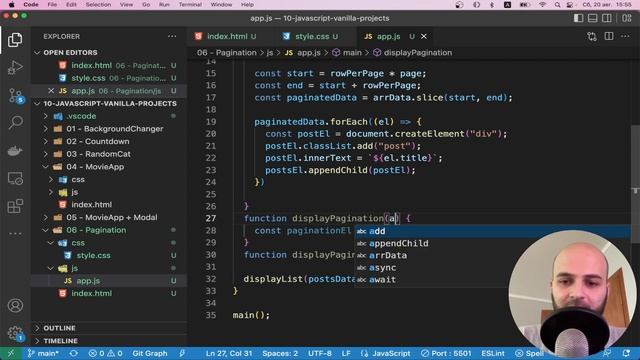The image size is (640, 360).
Task: Open the Extensions view
Action: pos(15,206)
